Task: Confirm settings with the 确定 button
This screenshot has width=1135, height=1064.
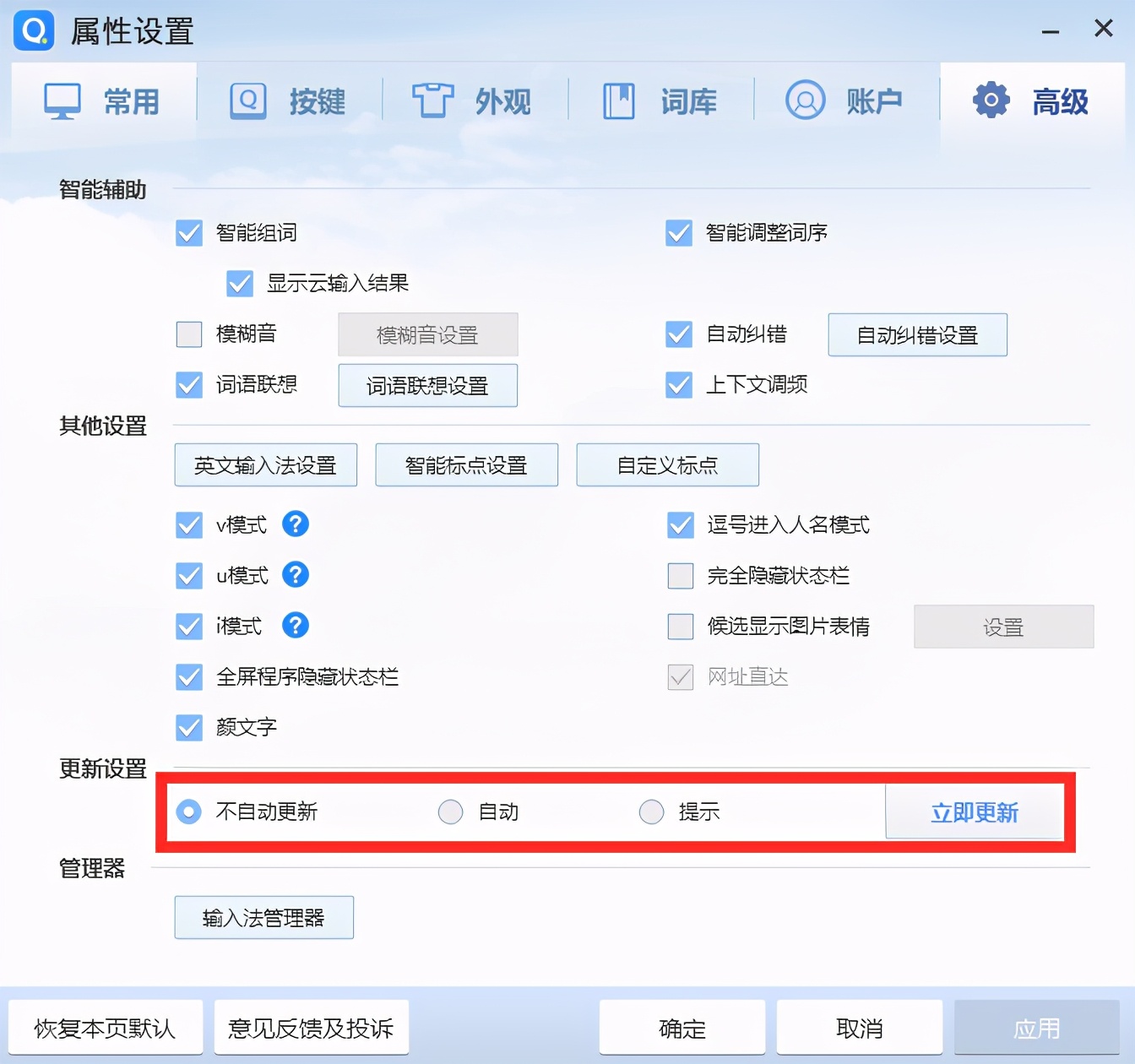Action: pos(681,1028)
